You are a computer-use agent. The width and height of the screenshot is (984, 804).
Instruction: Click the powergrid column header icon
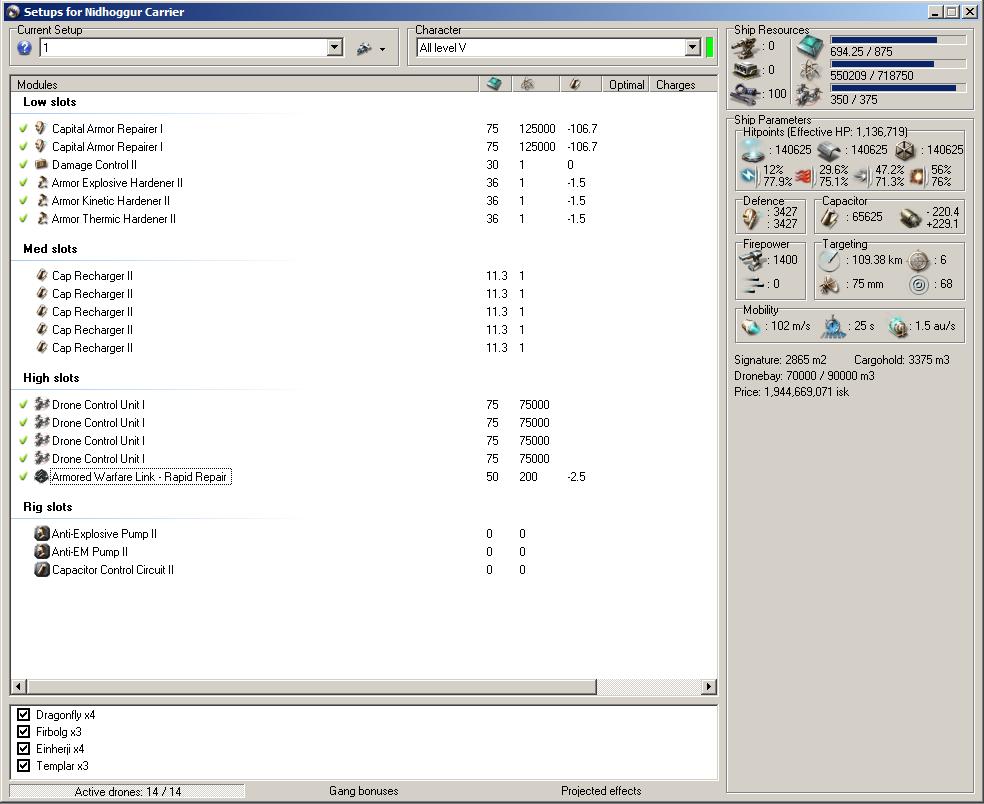pyautogui.click(x=528, y=84)
